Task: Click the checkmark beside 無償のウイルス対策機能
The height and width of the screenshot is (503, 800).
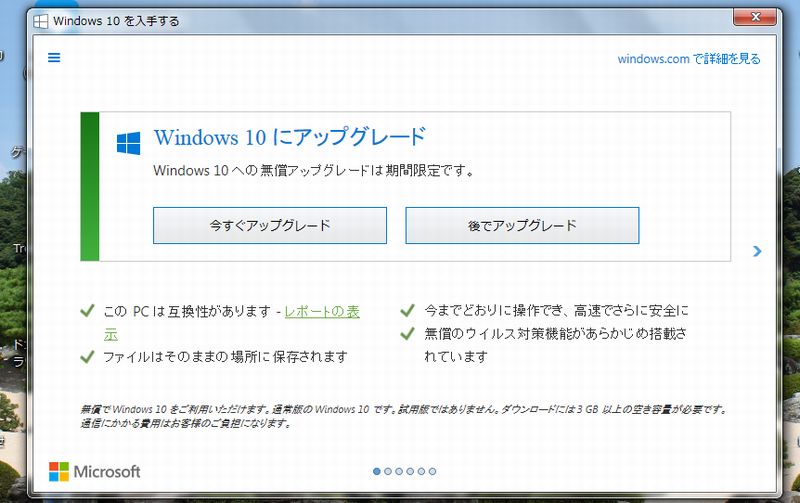Action: (x=407, y=333)
